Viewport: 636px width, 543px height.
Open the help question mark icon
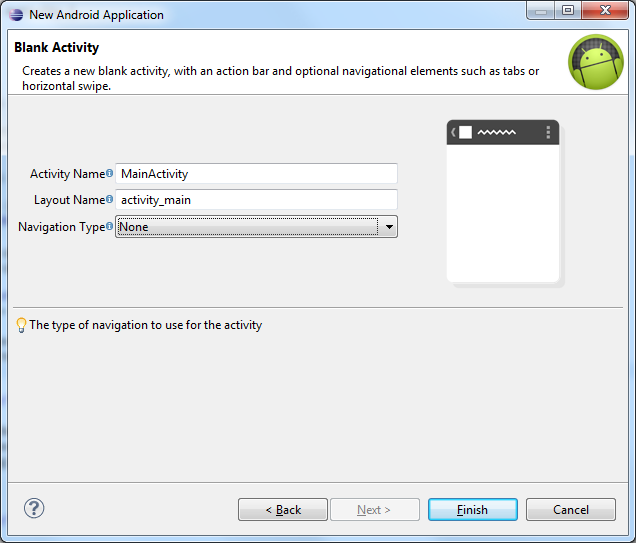(34, 509)
